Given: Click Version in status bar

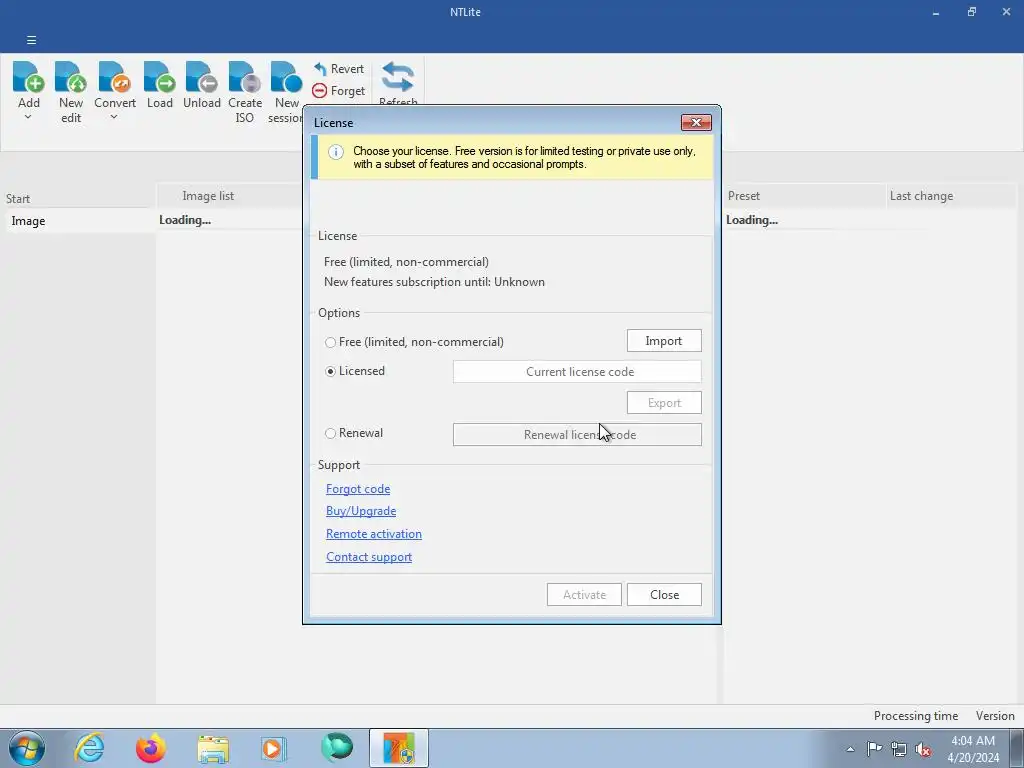Looking at the screenshot, I should 995,716.
